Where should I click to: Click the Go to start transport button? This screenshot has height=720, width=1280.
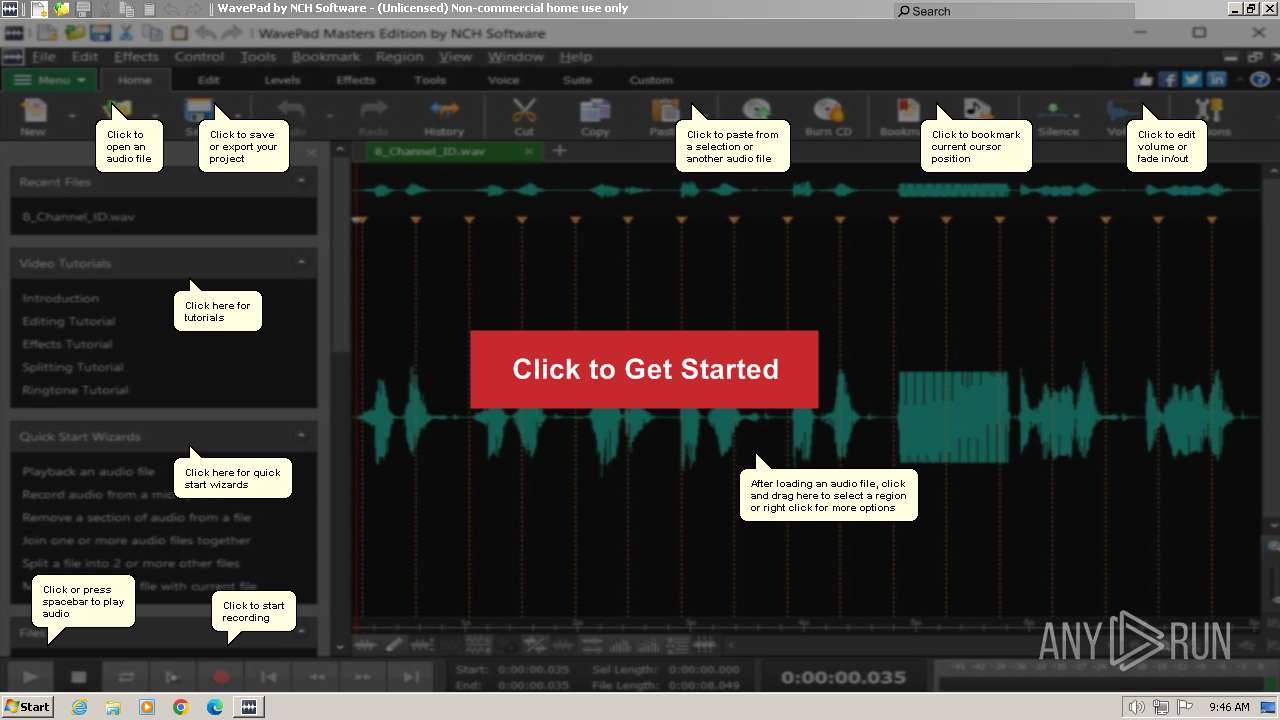click(x=268, y=677)
